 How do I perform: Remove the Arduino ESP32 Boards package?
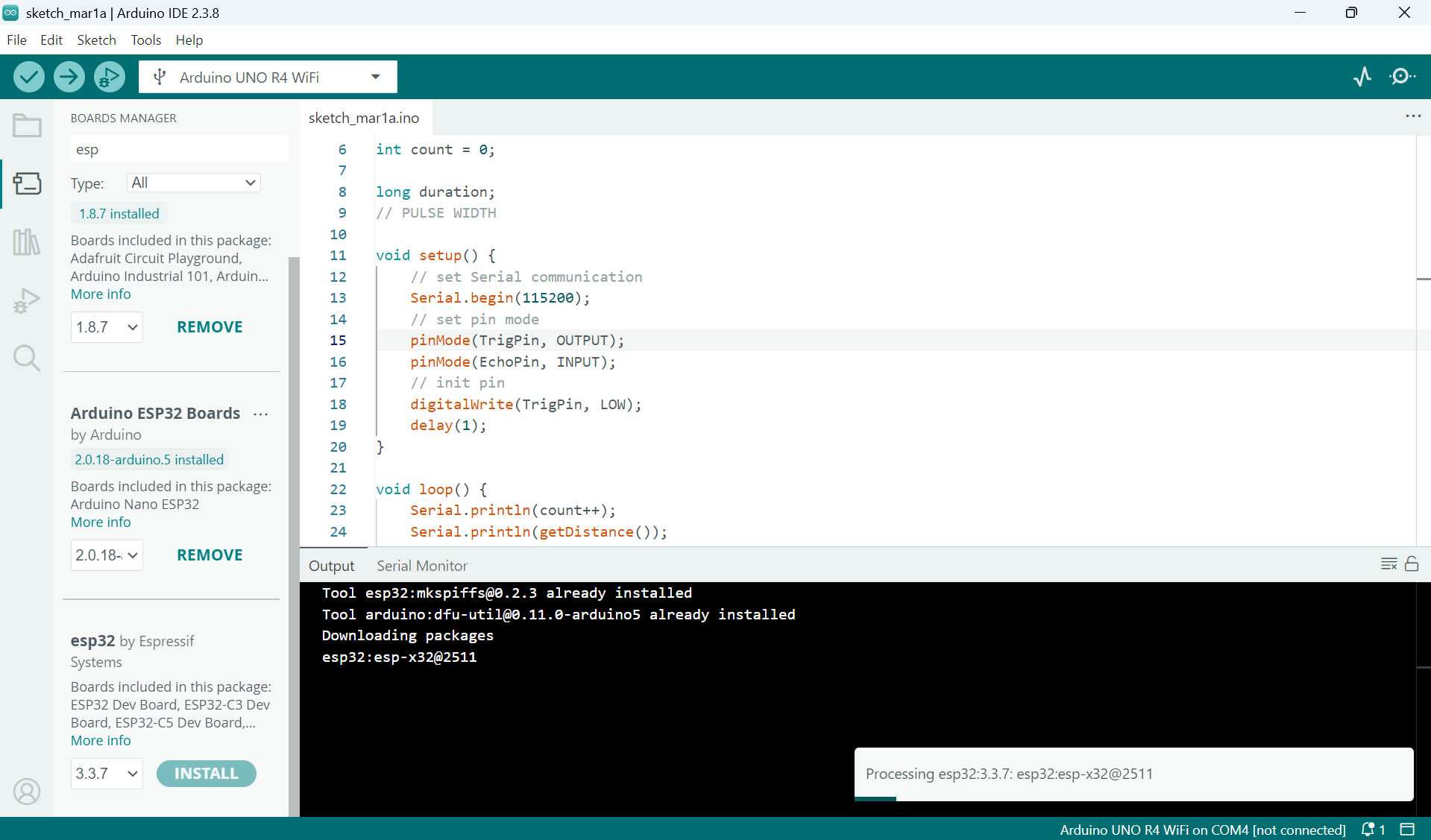210,555
